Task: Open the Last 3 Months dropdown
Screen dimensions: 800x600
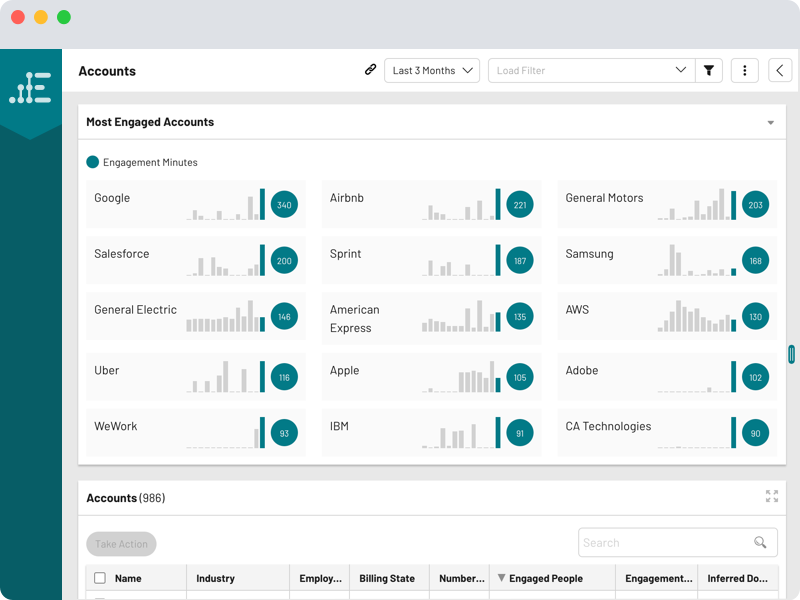Action: point(432,70)
